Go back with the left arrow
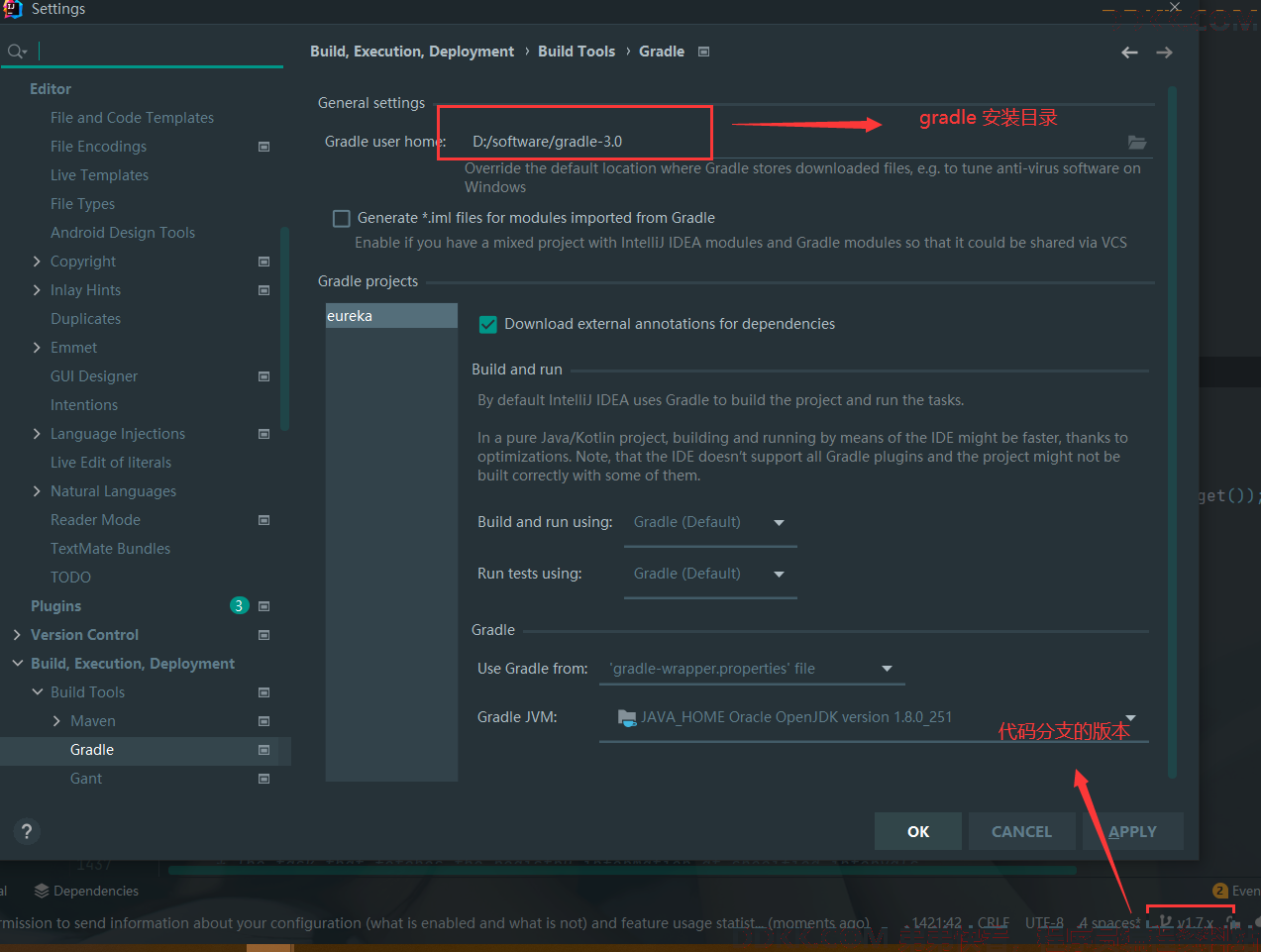The height and width of the screenshot is (952, 1261). click(1129, 53)
